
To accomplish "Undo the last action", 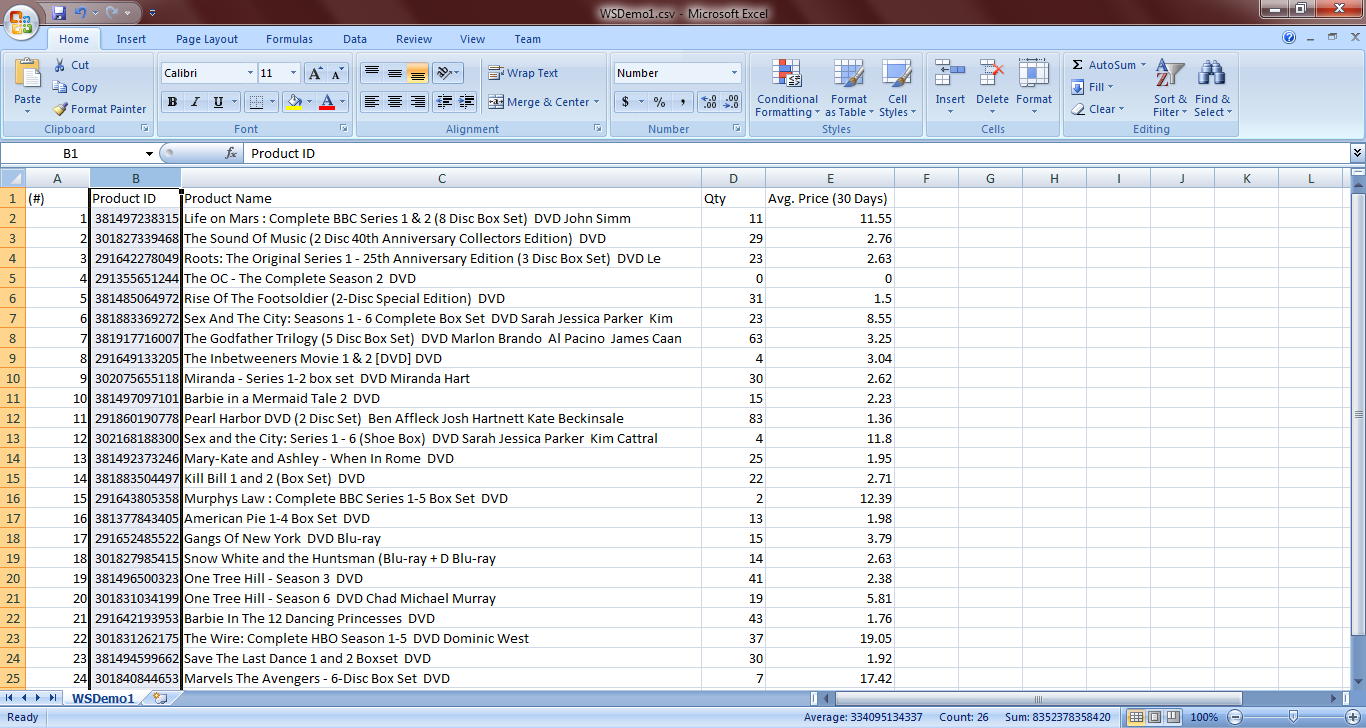I will pyautogui.click(x=80, y=13).
